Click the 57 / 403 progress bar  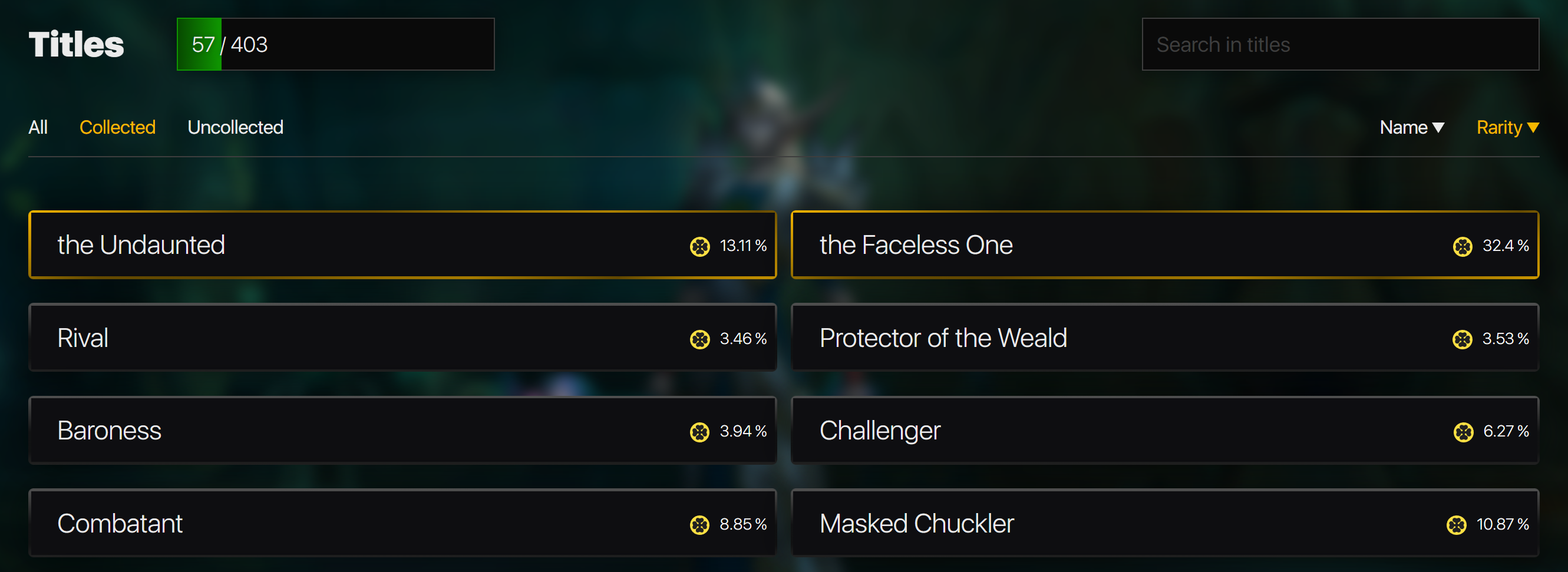coord(335,44)
